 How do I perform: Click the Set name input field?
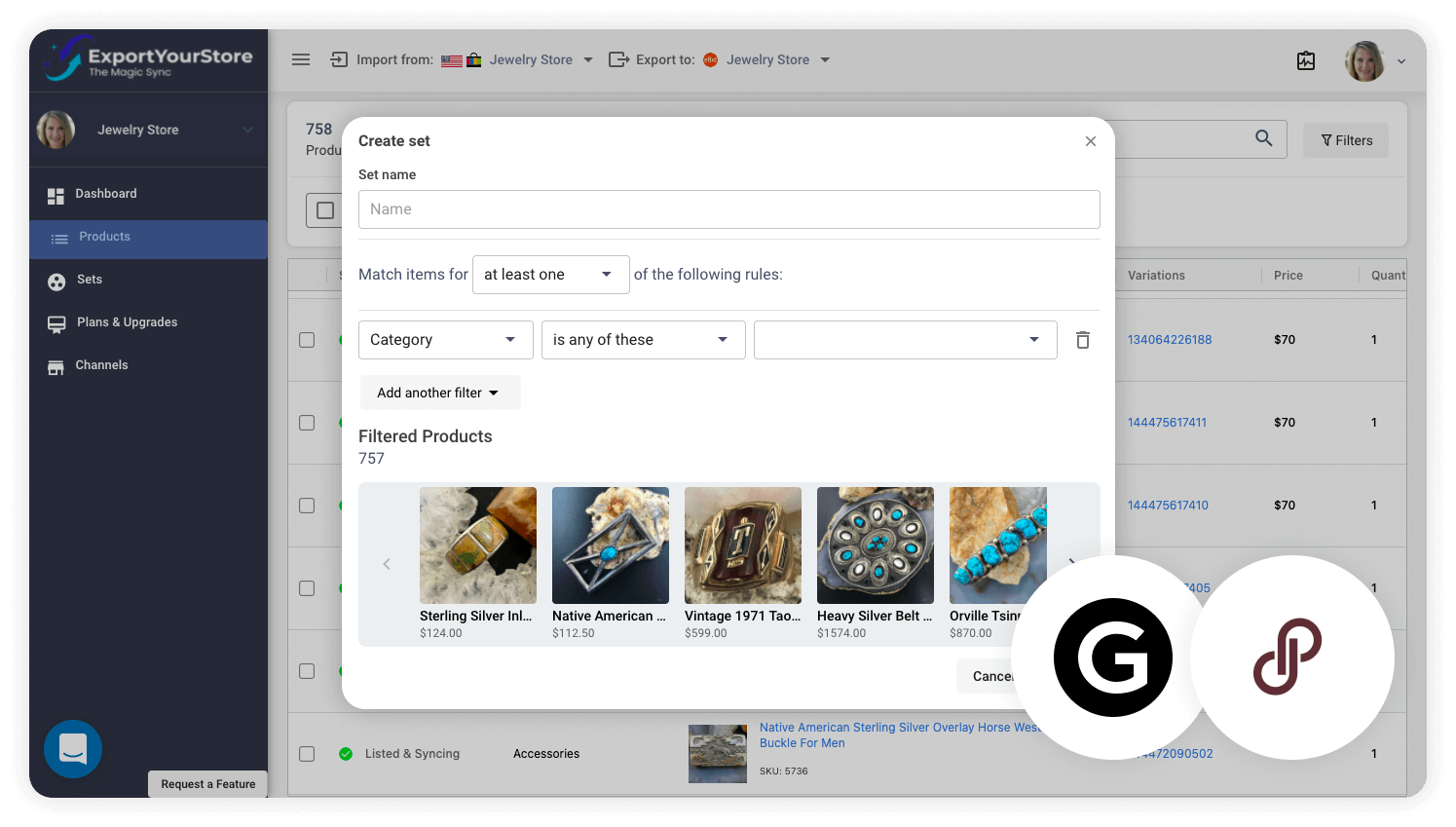tap(729, 209)
